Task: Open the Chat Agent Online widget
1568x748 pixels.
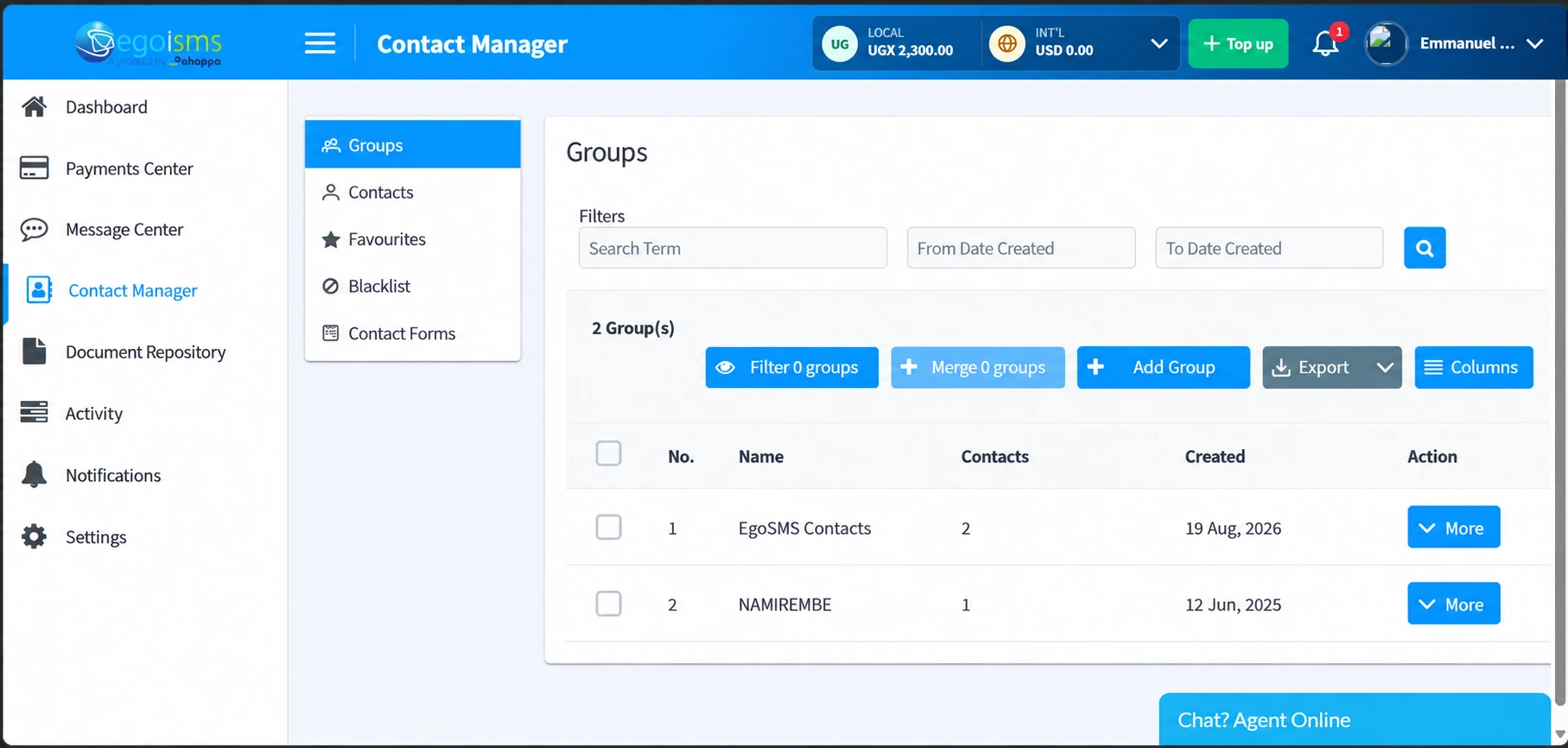Action: tap(1354, 719)
